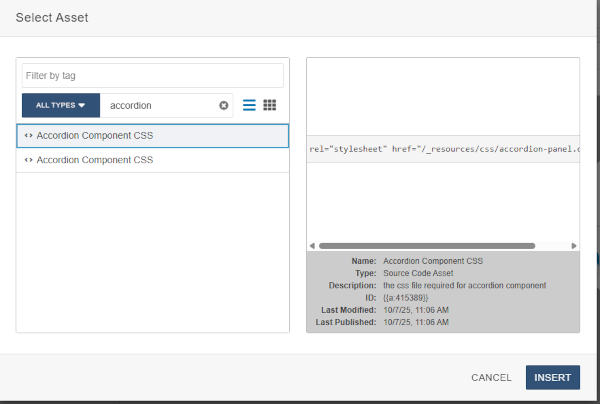The height and width of the screenshot is (404, 600).
Task: Clear the accordion search text
Action: 224,105
